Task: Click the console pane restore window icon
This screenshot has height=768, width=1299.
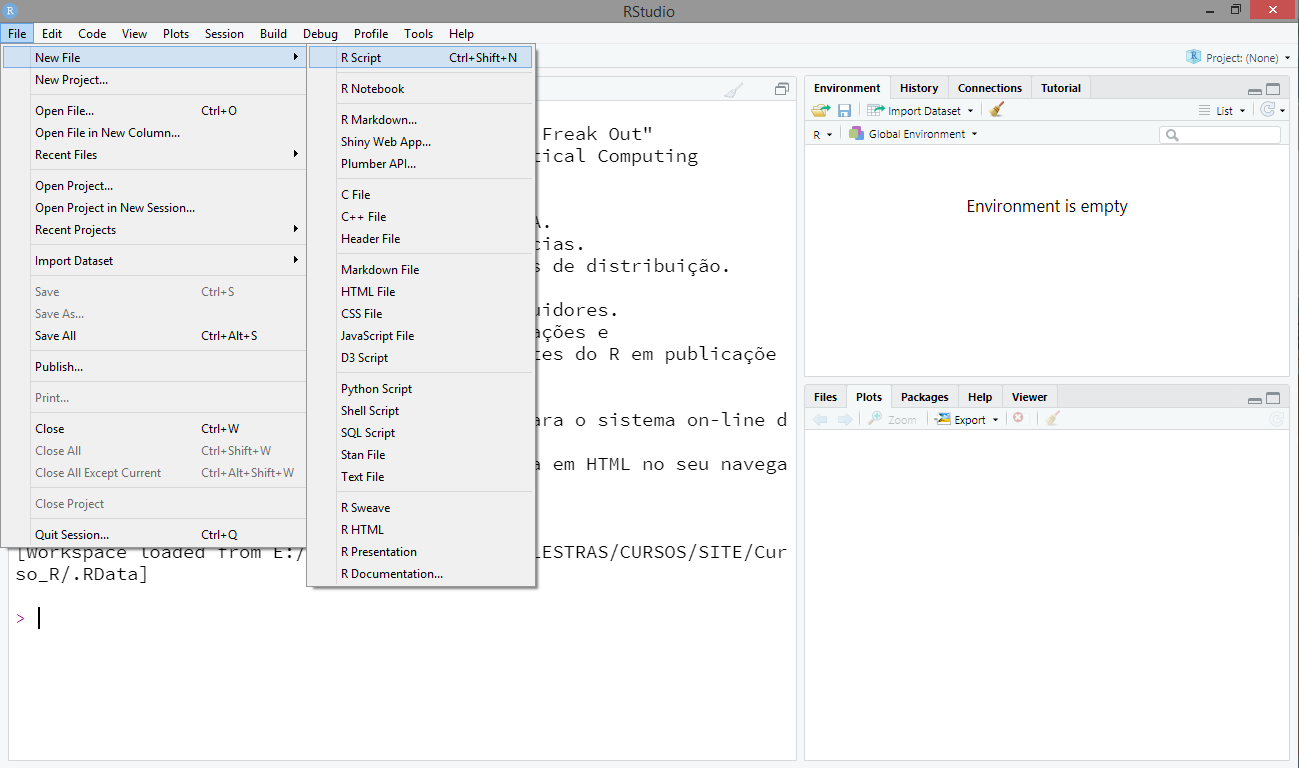Action: tap(782, 89)
